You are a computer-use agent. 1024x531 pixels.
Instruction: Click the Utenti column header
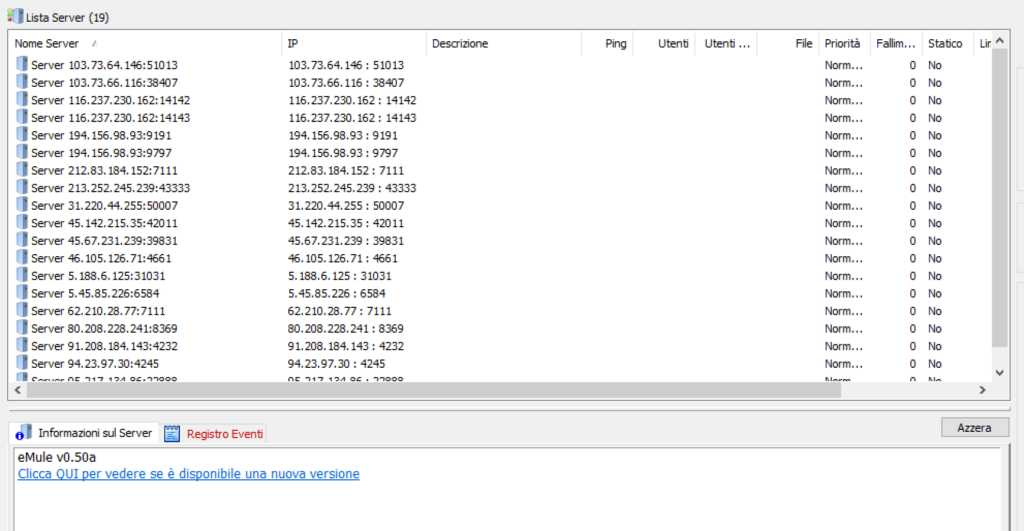click(664, 44)
